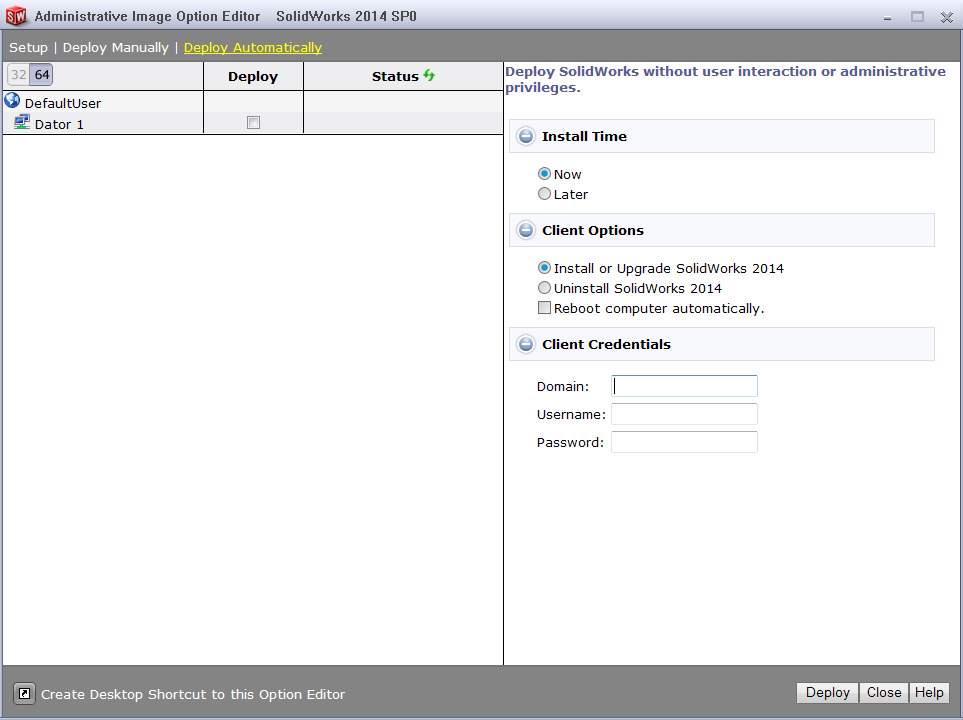This screenshot has width=963, height=720.
Task: Choose Uninstall SolidWorks 2014
Action: click(x=544, y=288)
